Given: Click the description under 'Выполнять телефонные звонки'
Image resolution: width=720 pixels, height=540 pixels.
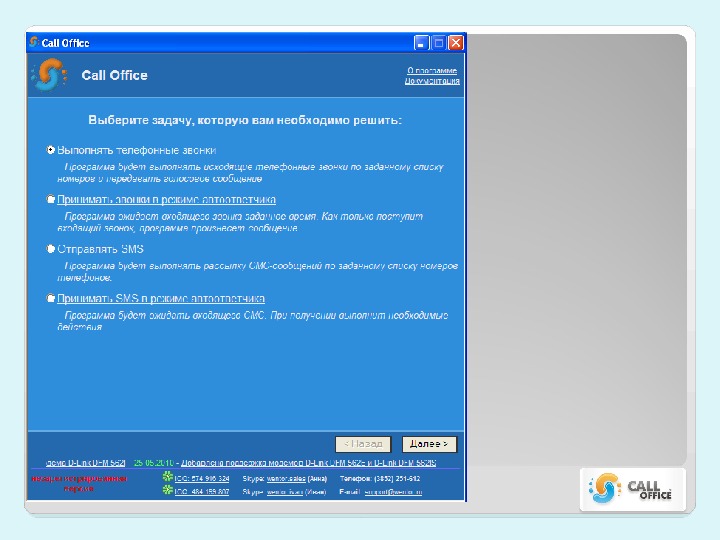Looking at the screenshot, I should (250, 173).
